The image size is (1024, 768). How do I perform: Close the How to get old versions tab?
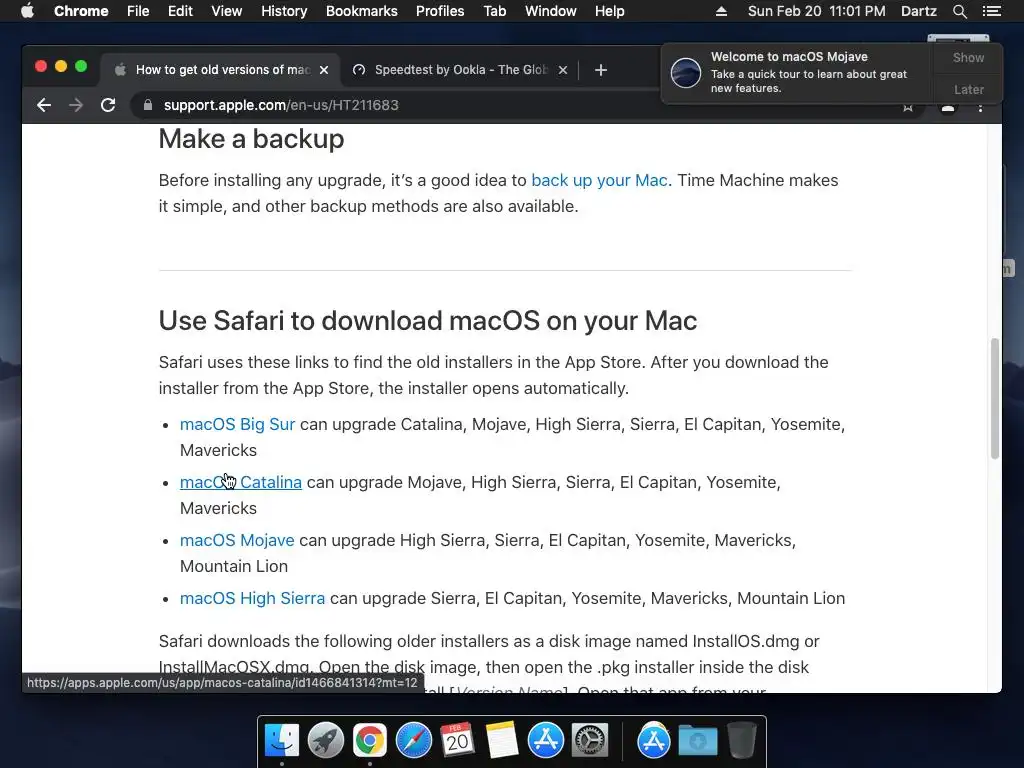click(x=324, y=70)
